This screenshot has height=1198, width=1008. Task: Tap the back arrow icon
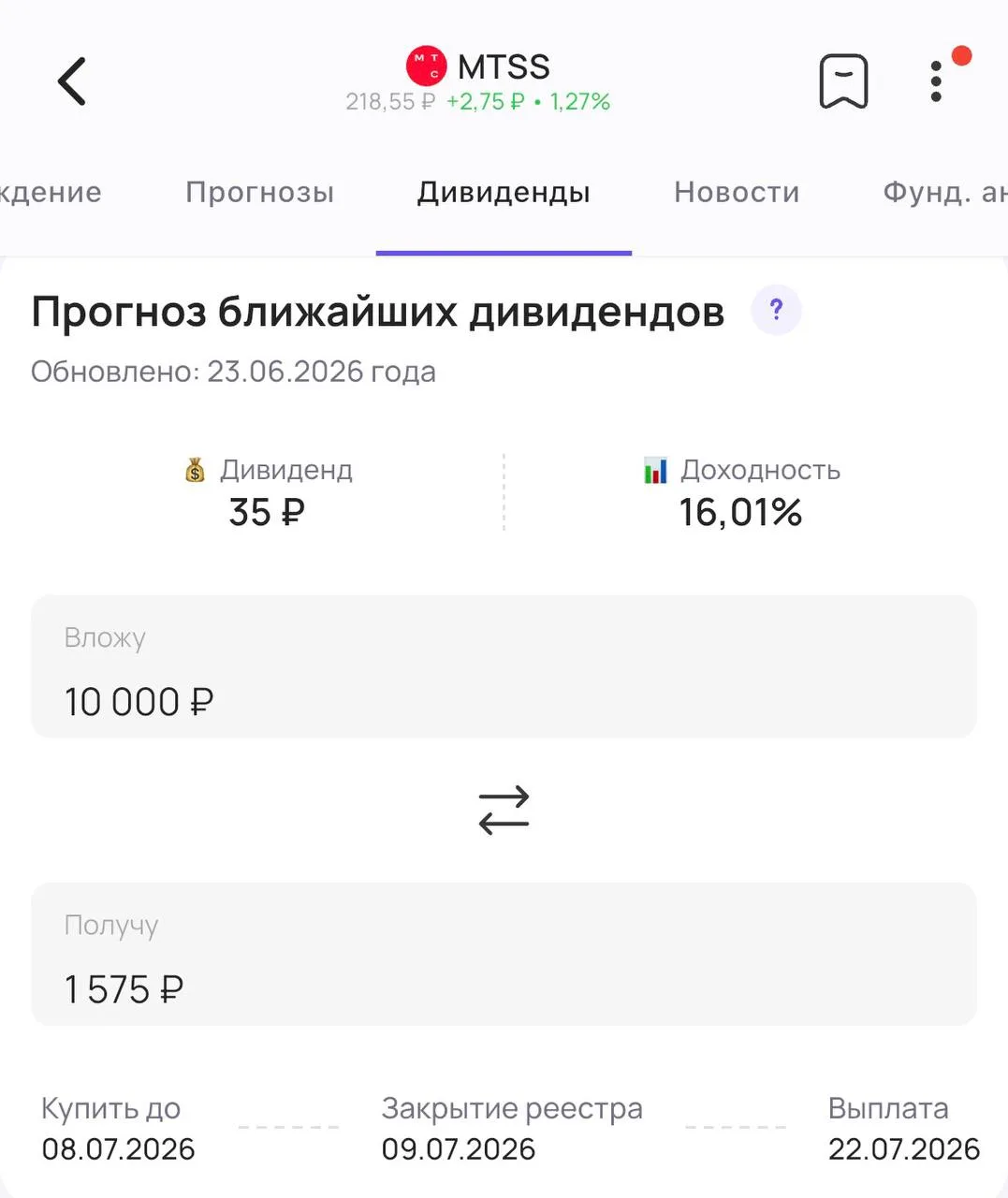pyautogui.click(x=72, y=81)
